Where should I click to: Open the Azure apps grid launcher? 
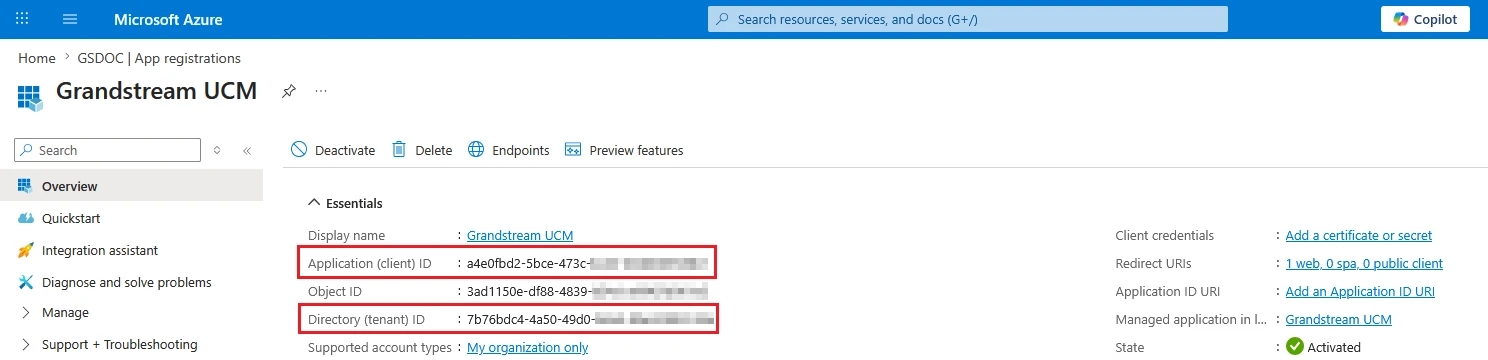tap(22, 19)
